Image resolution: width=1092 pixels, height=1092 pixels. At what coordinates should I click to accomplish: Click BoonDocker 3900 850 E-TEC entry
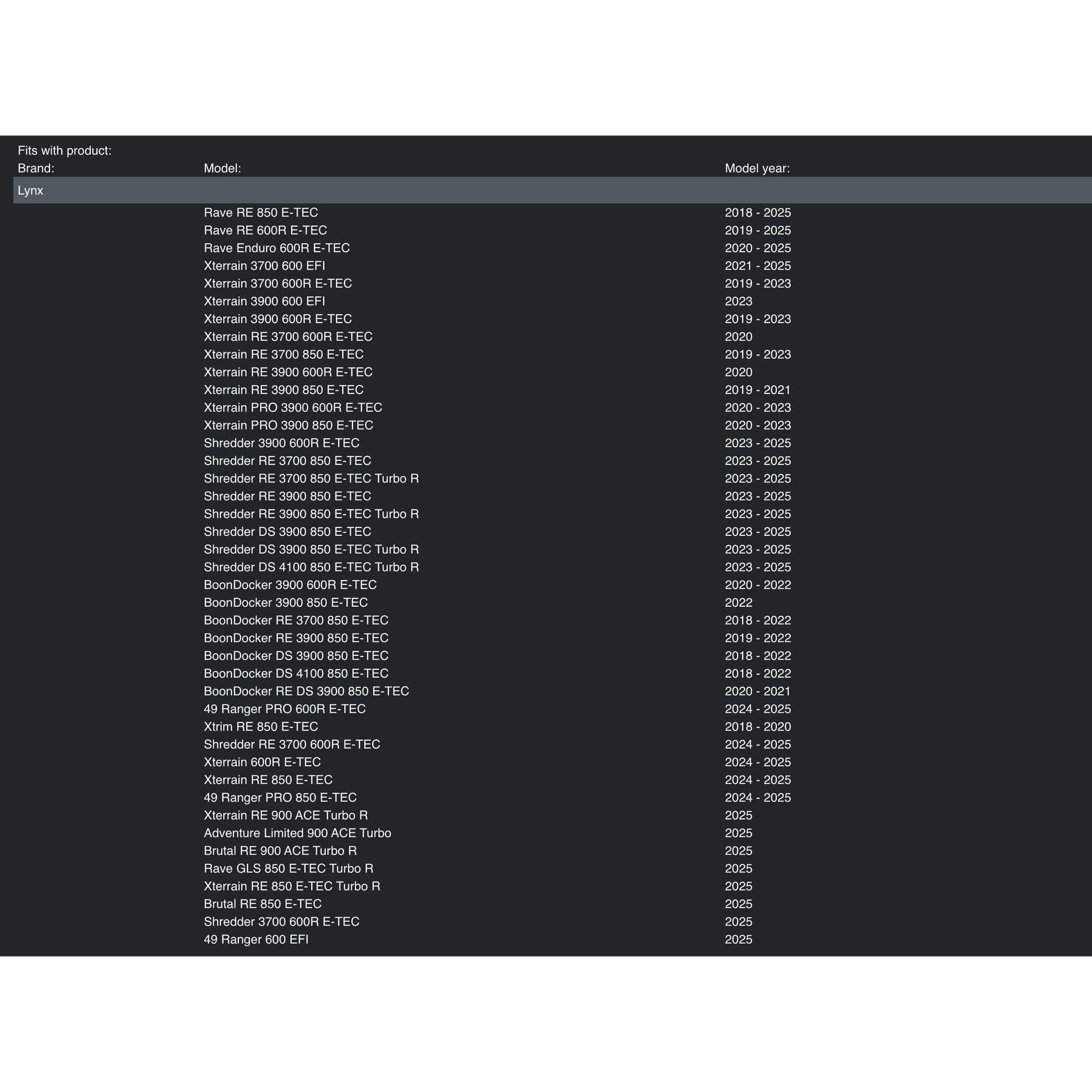click(285, 603)
